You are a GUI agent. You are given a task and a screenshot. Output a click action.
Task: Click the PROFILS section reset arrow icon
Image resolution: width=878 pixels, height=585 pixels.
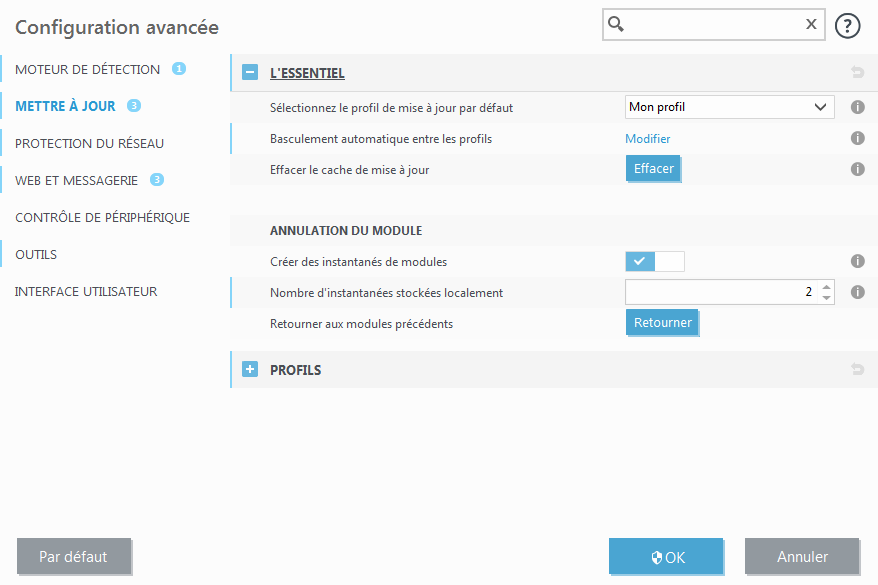tap(857, 370)
